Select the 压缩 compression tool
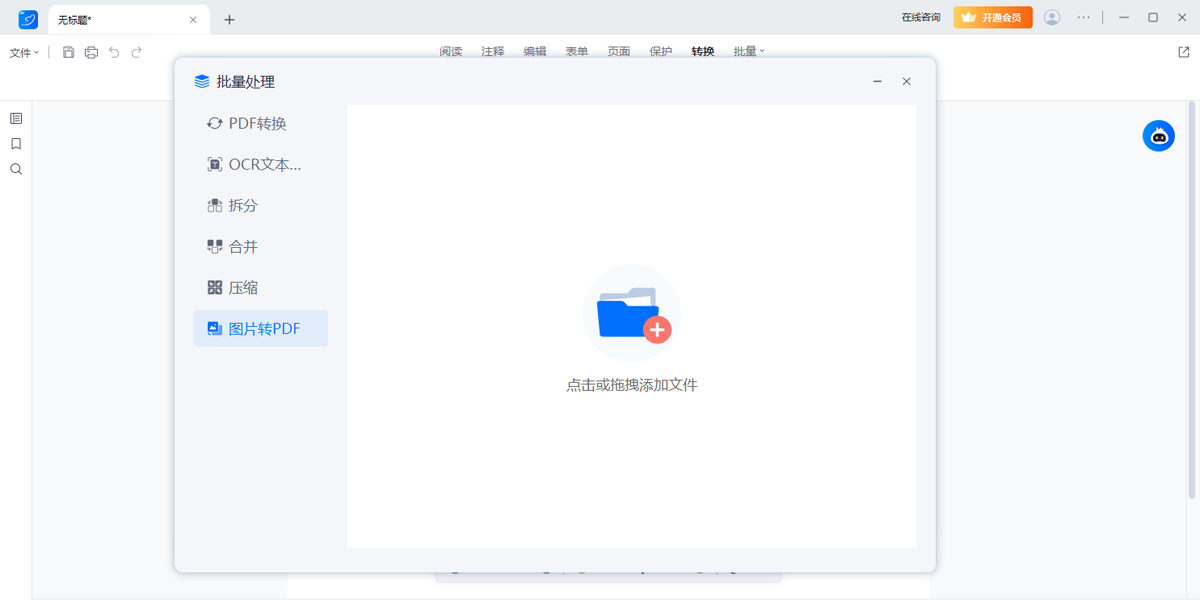 coord(245,287)
